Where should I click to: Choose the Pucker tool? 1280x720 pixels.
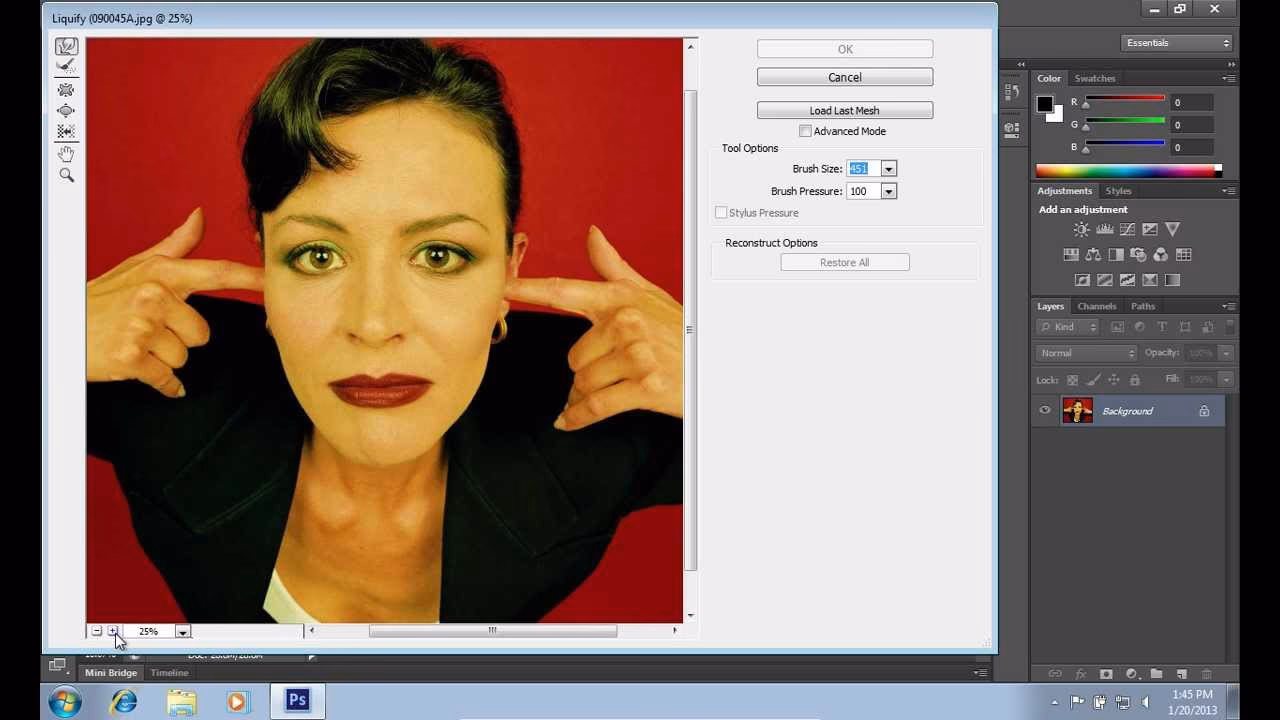click(x=66, y=90)
